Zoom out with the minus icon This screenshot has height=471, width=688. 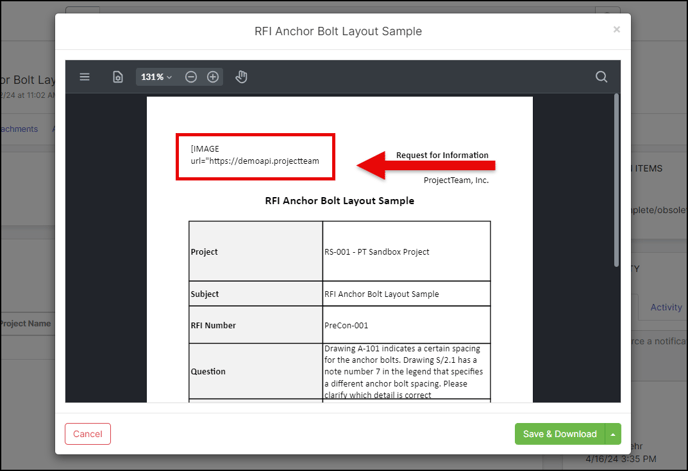(191, 77)
